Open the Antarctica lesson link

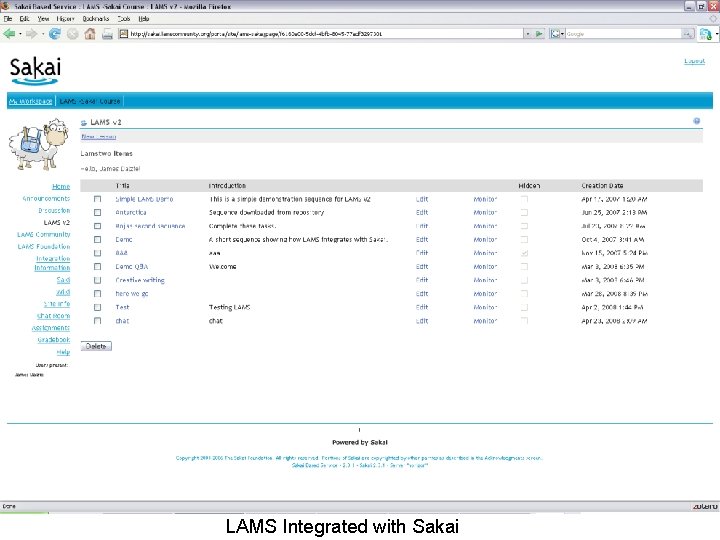pos(131,213)
